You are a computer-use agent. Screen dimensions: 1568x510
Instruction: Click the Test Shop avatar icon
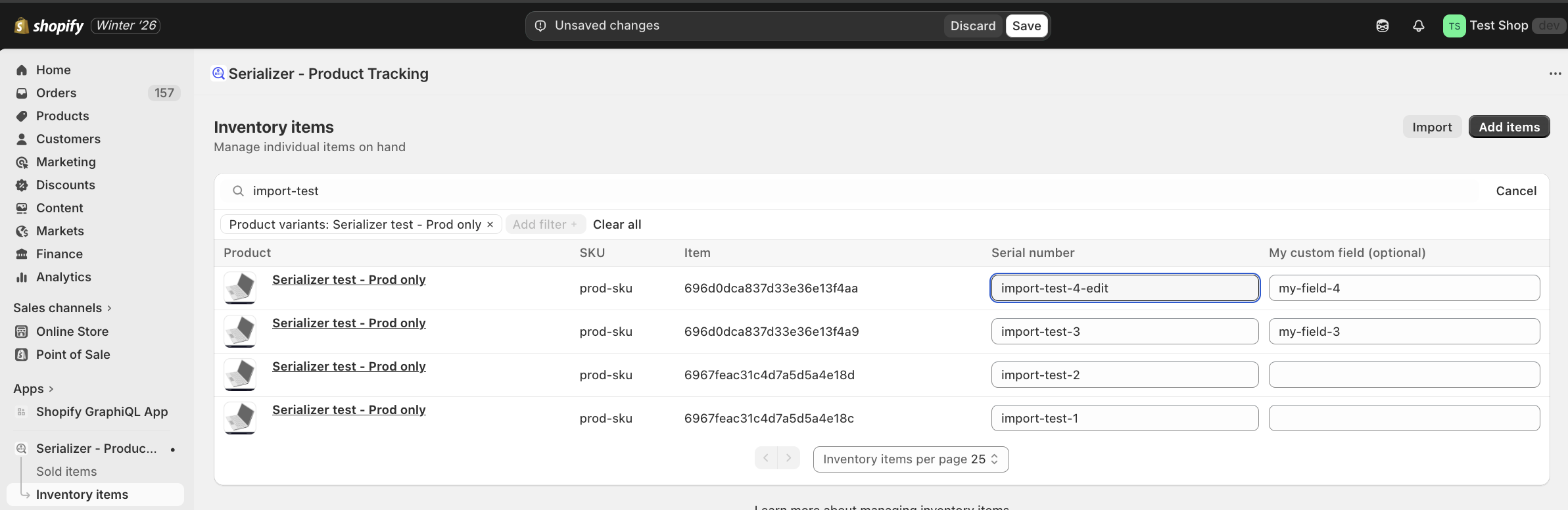point(1454,26)
